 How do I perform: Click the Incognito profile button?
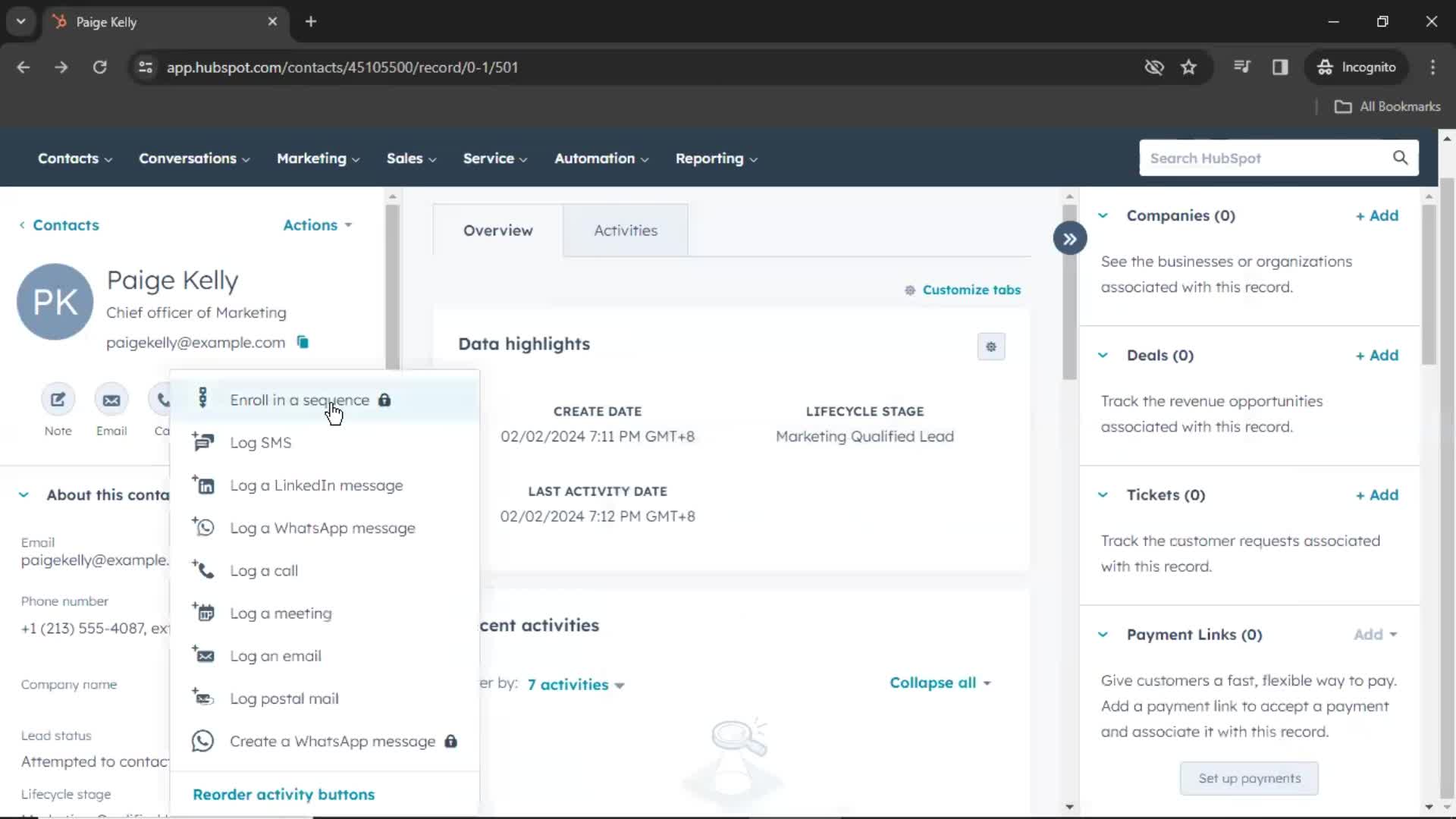click(x=1357, y=67)
